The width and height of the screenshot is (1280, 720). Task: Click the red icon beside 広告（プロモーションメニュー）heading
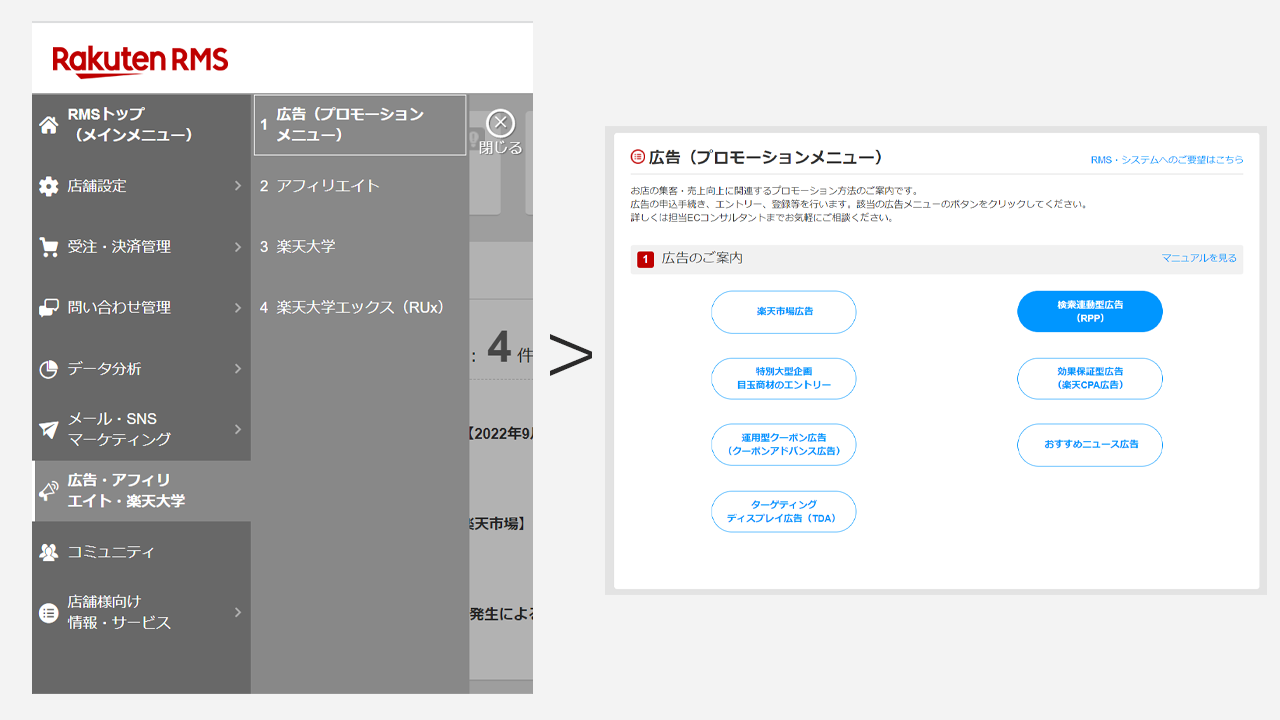coord(638,157)
